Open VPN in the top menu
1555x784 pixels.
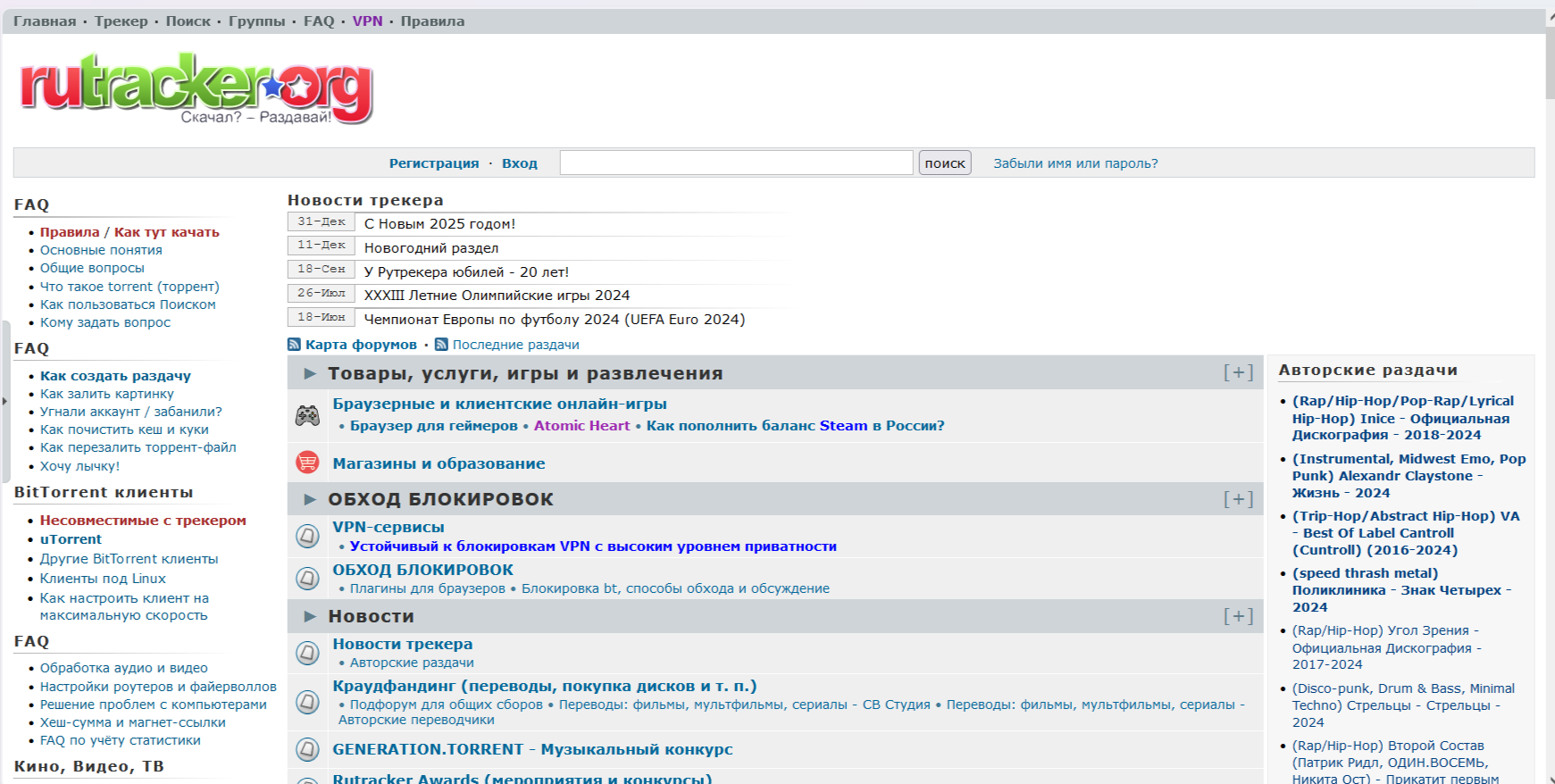click(368, 21)
